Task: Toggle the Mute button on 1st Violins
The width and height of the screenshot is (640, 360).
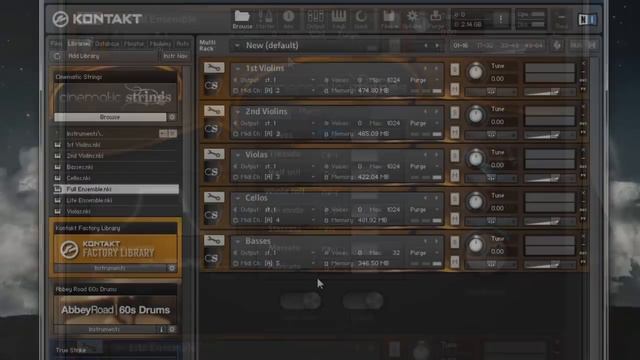Action: click(x=455, y=89)
